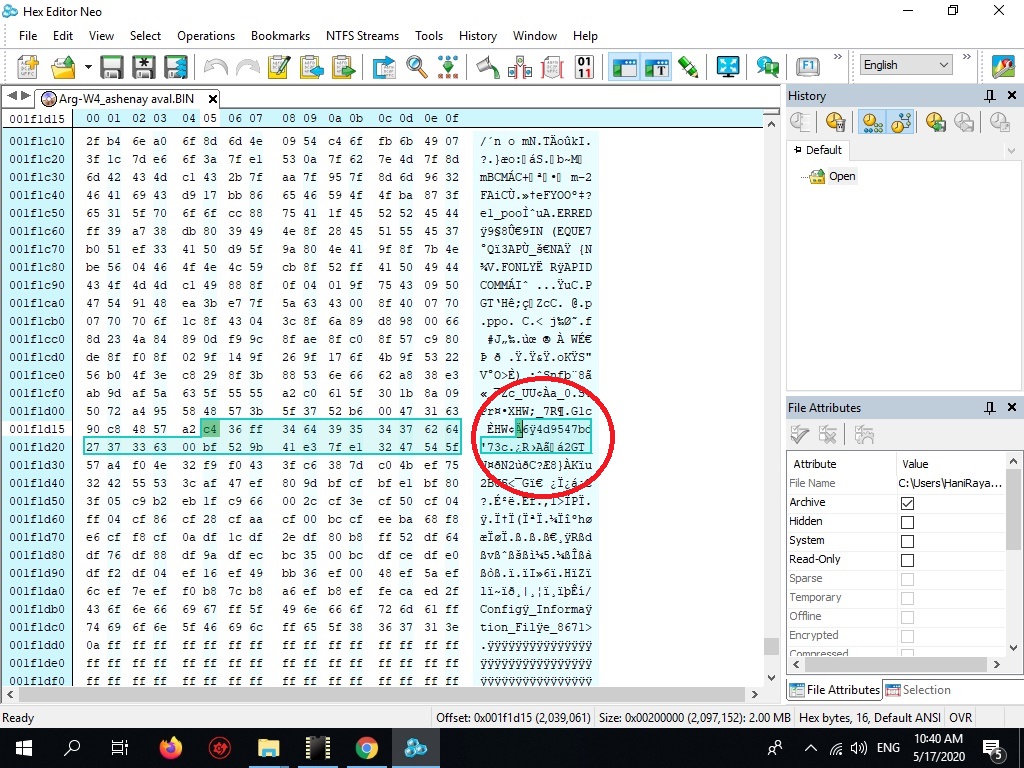Click the Save As asterisk floppy icon

coord(144,67)
